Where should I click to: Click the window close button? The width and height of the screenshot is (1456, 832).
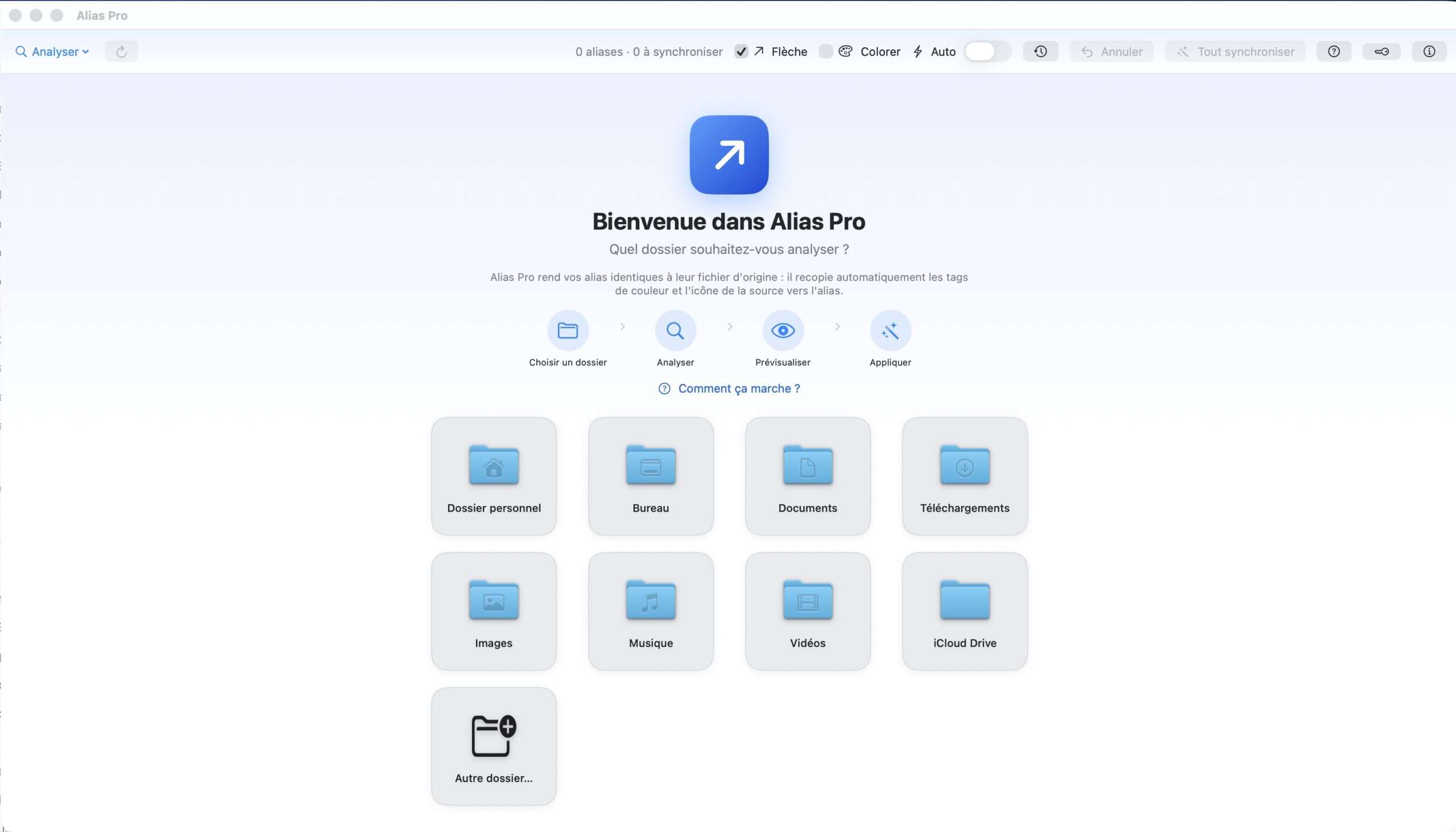pos(15,15)
